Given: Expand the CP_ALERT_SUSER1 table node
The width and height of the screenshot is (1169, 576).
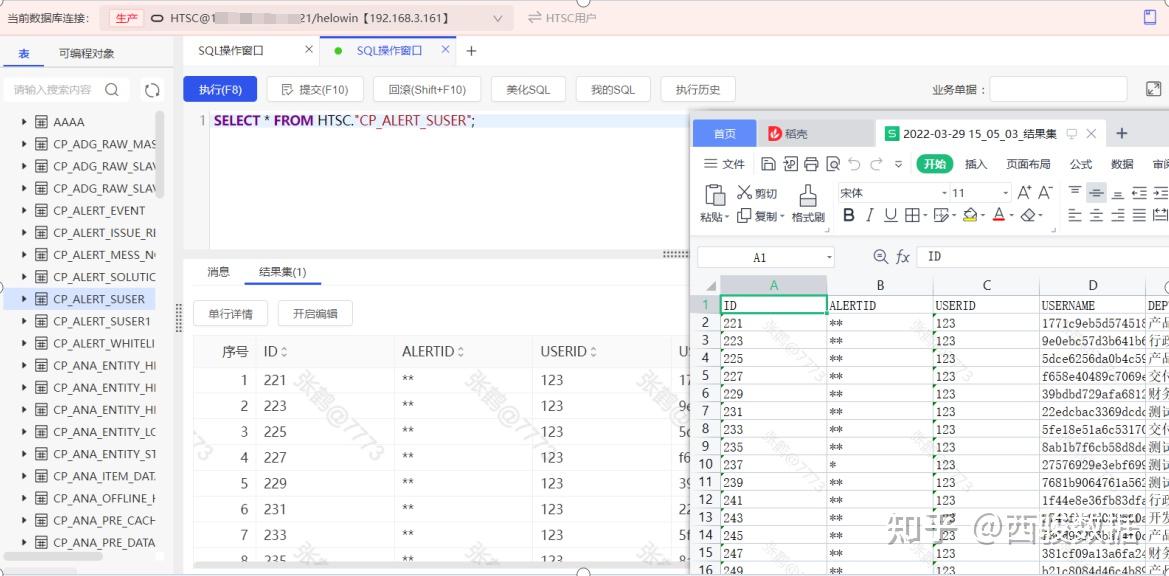Looking at the screenshot, I should pyautogui.click(x=24, y=321).
